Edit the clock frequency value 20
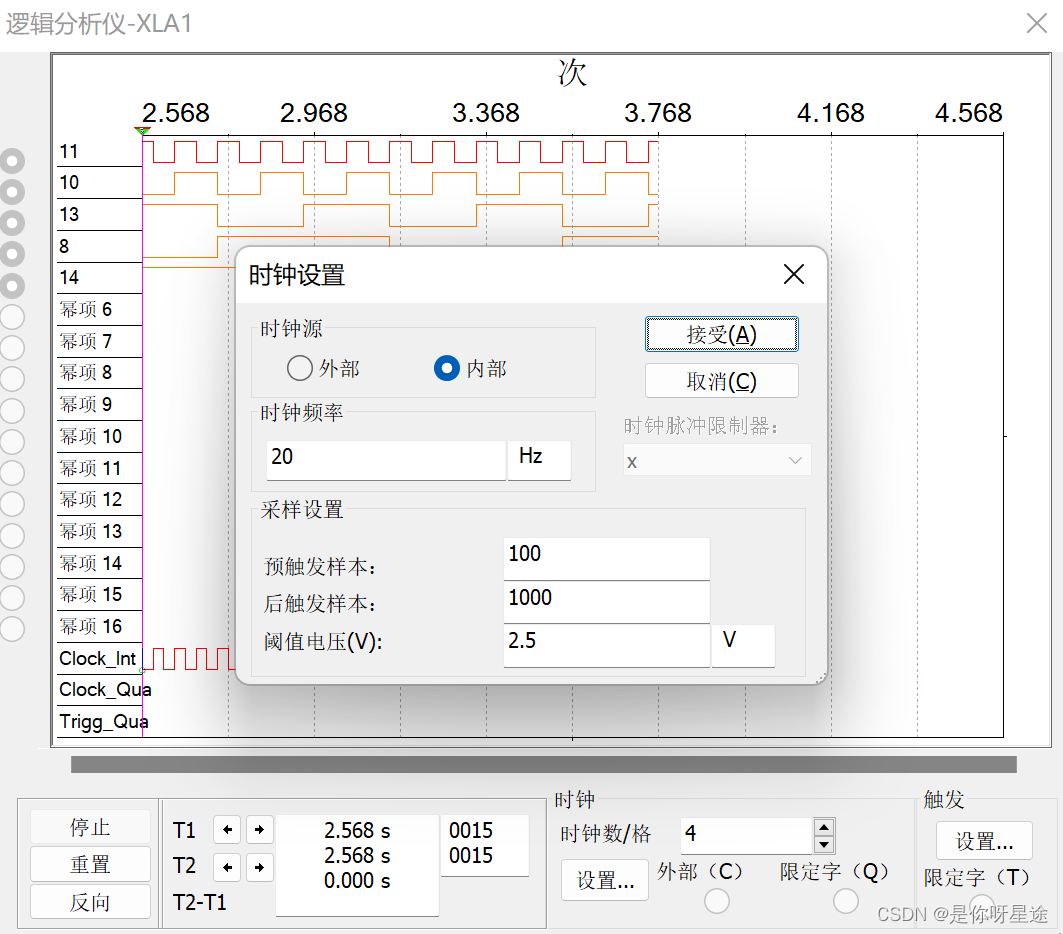This screenshot has height=934, width=1063. [x=386, y=460]
